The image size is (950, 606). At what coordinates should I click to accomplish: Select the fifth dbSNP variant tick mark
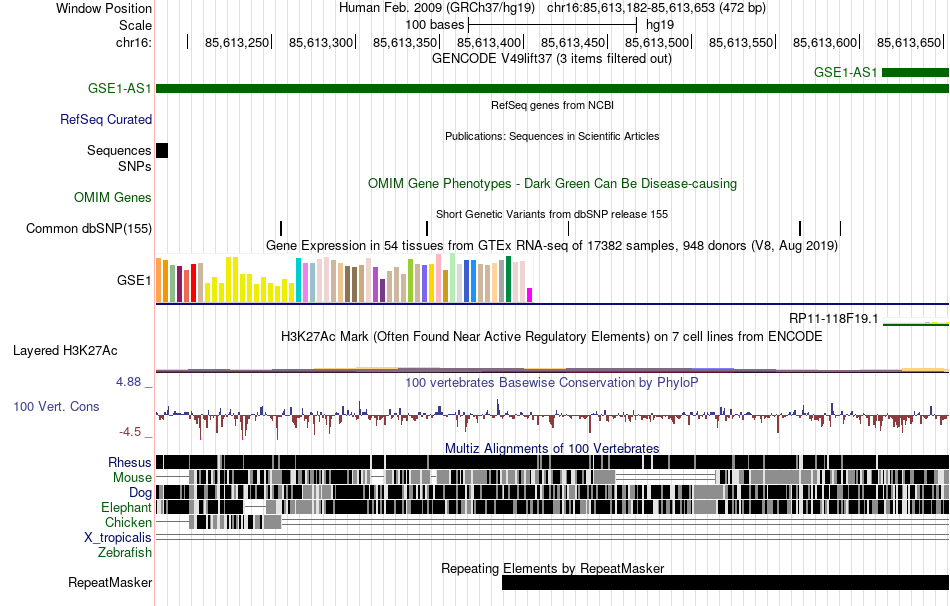point(840,228)
